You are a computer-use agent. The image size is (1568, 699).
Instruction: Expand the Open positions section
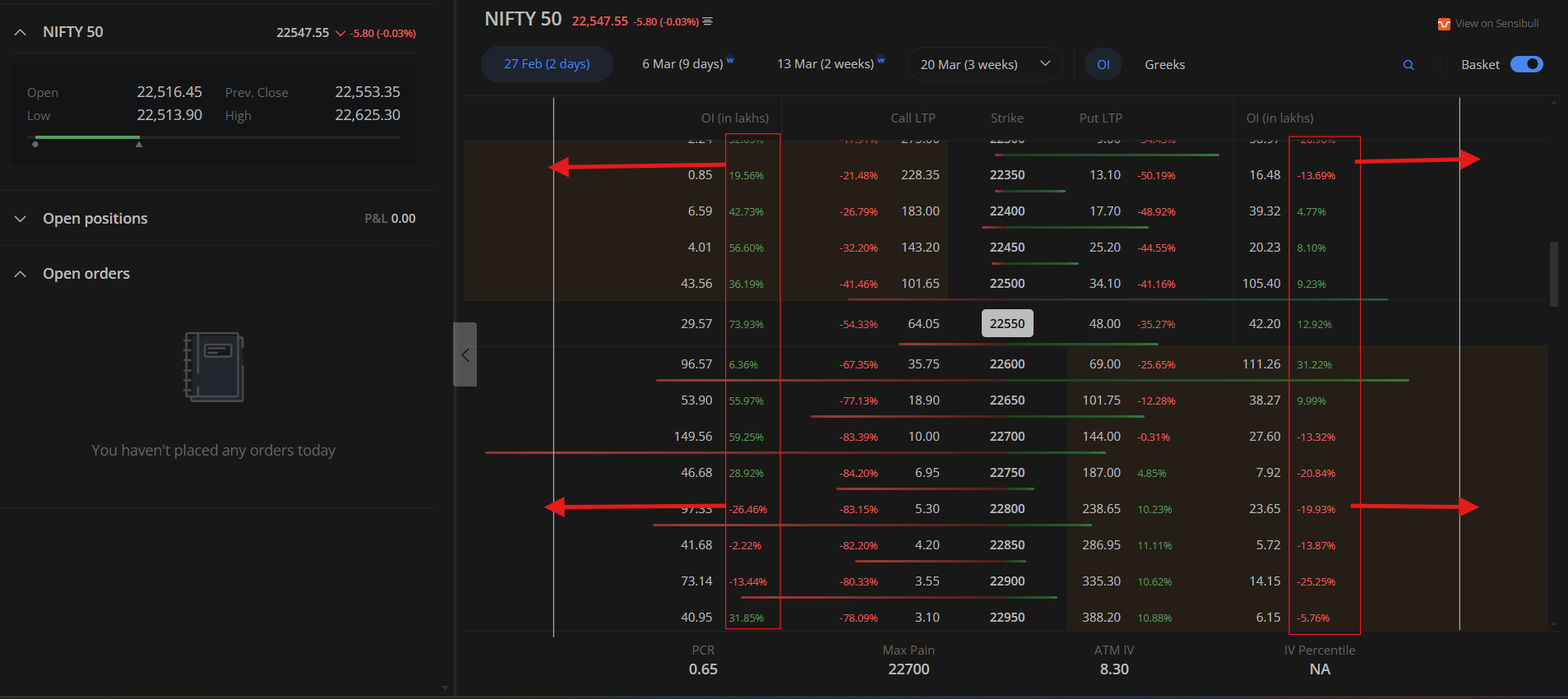[21, 219]
